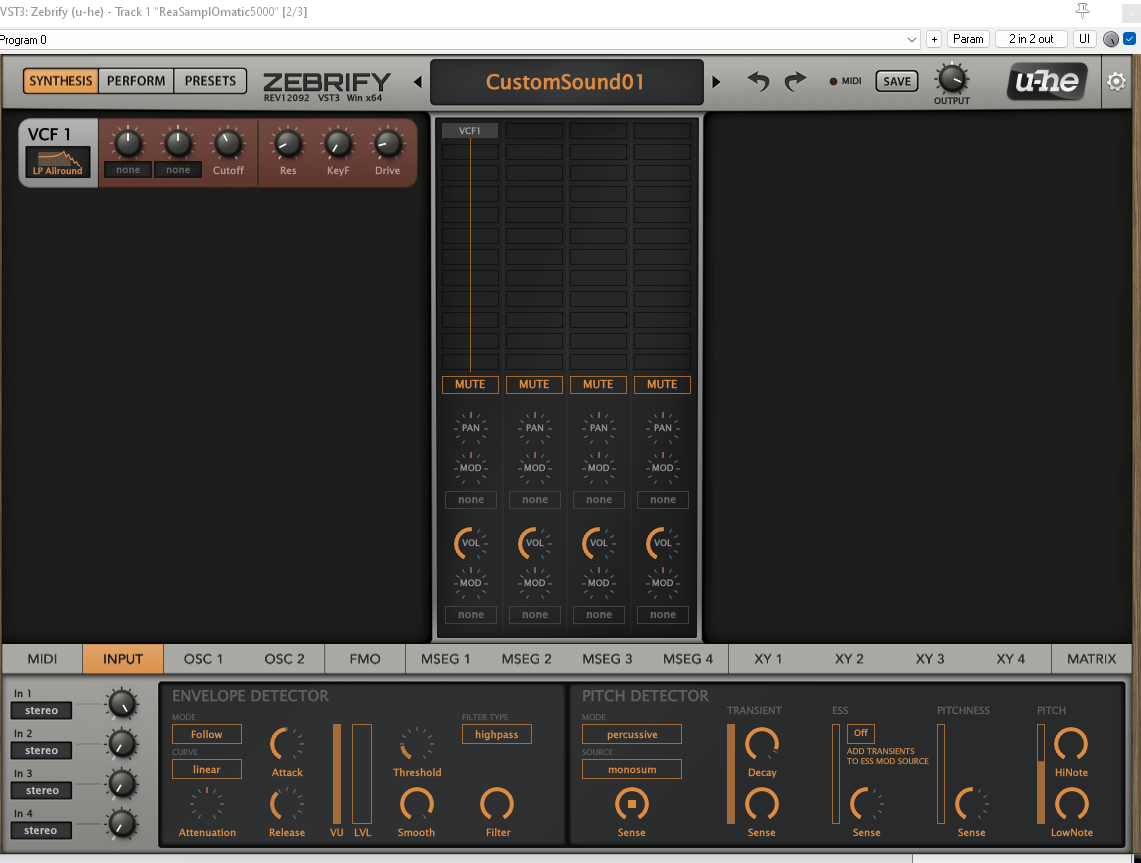Screen dimensions: 1141x863
Task: Click the CustomSound01 preset name display
Action: click(x=566, y=82)
